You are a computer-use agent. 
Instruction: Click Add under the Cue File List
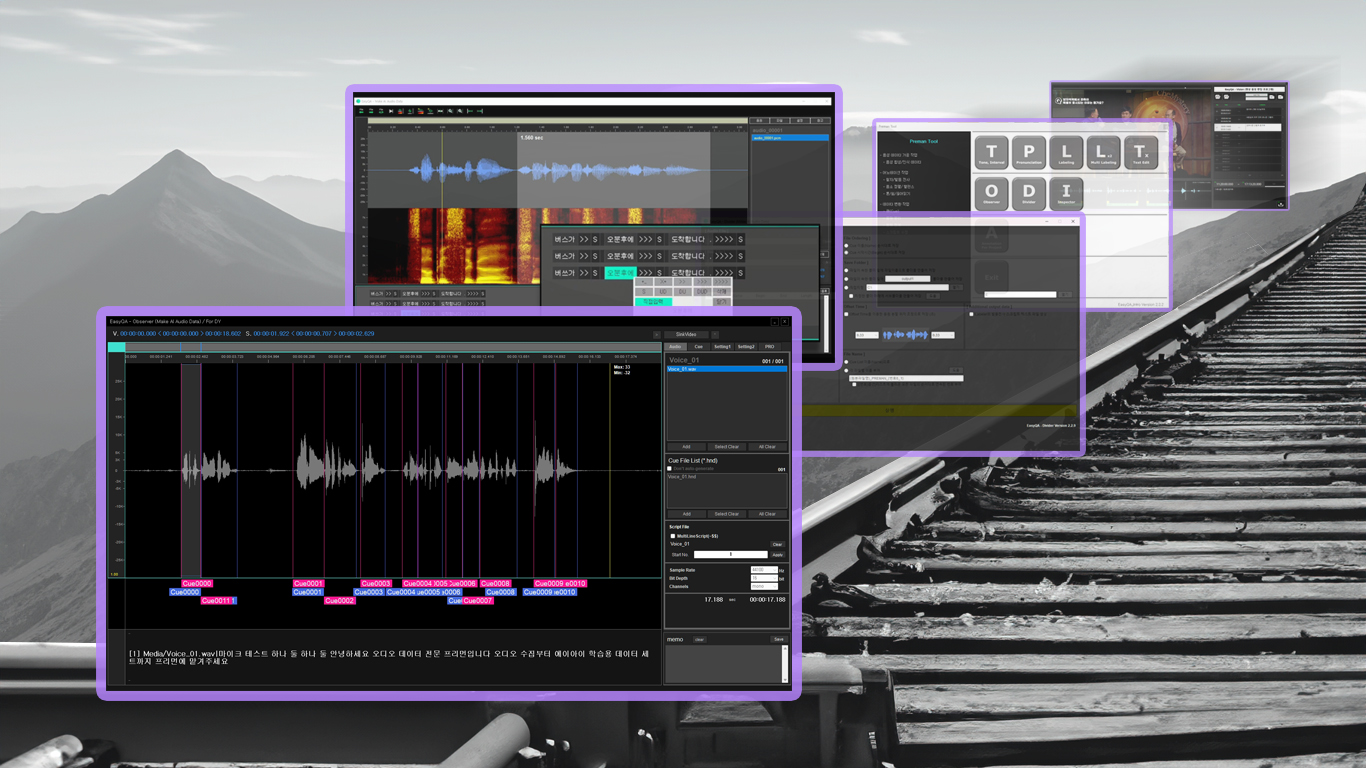(x=686, y=514)
